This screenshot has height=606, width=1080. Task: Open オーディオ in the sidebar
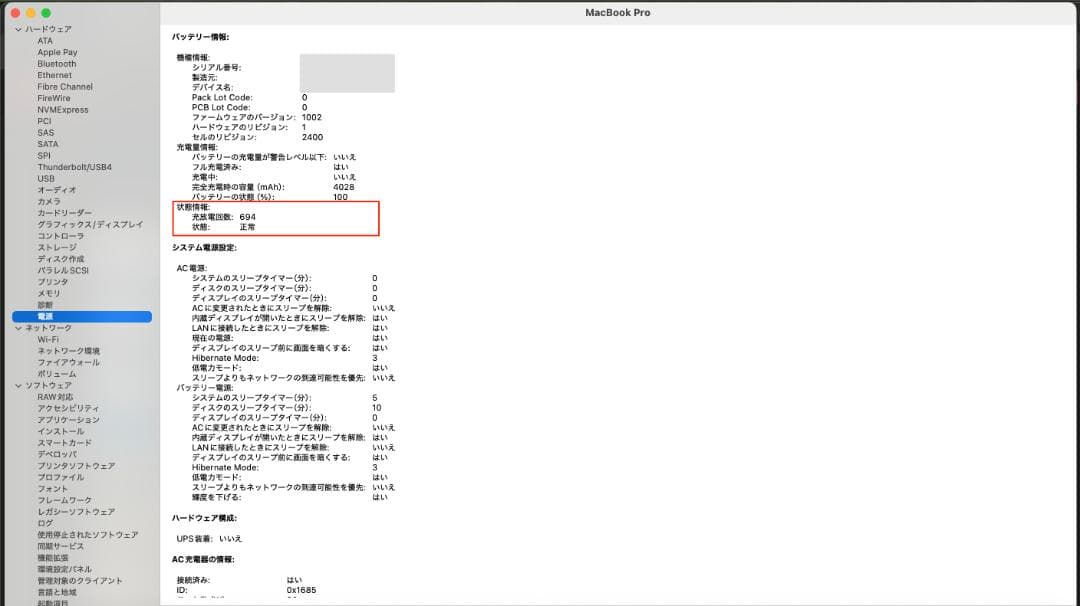click(x=56, y=190)
